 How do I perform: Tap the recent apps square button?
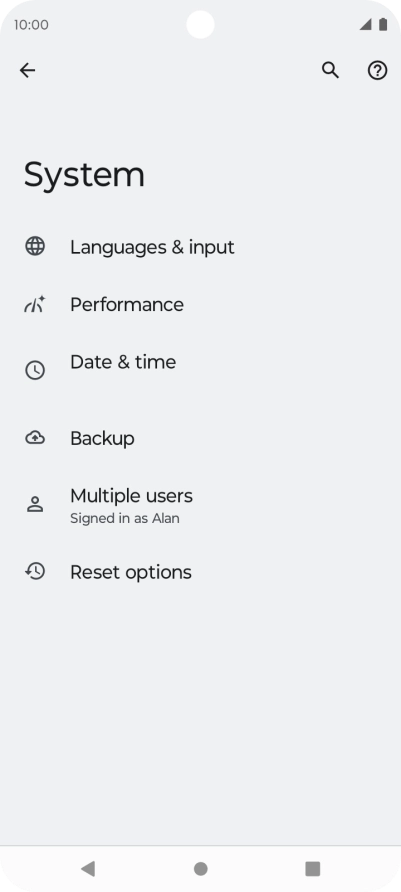312,869
